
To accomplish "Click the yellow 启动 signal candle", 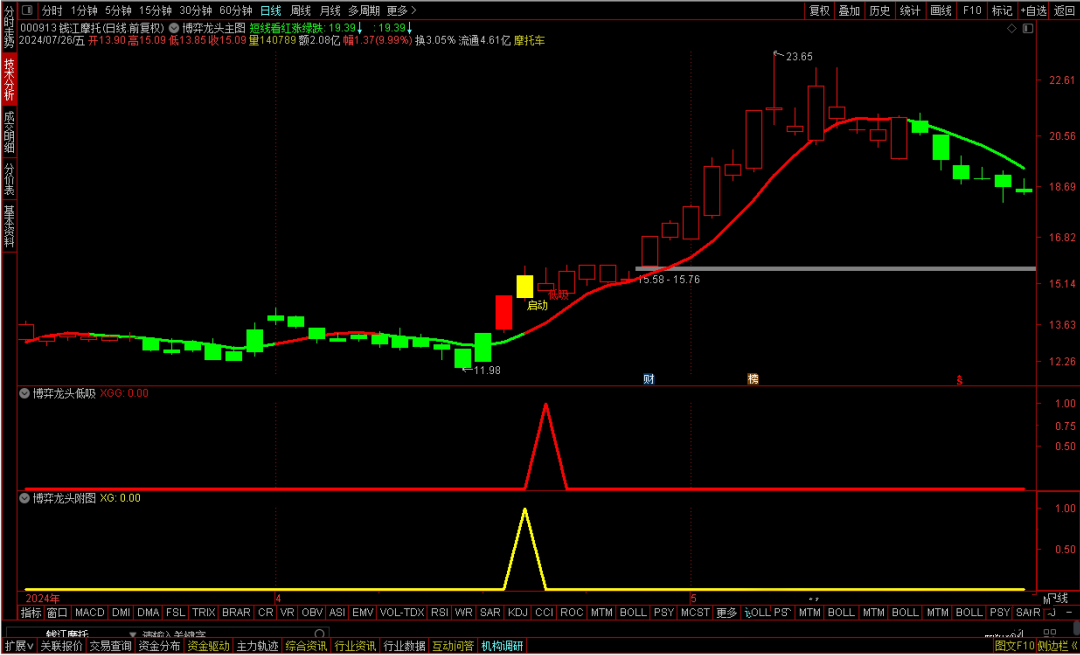I will [525, 286].
